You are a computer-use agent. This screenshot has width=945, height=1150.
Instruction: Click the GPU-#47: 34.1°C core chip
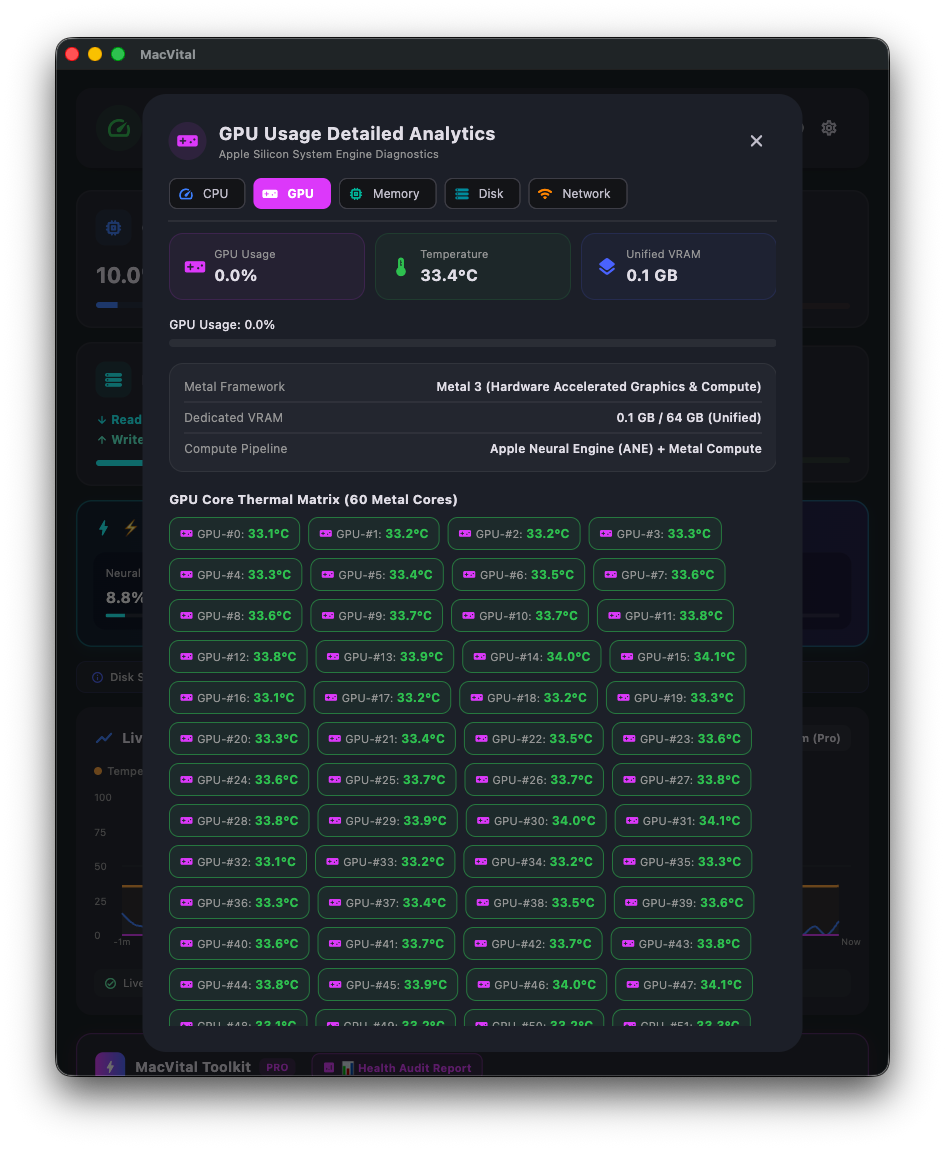click(x=684, y=985)
